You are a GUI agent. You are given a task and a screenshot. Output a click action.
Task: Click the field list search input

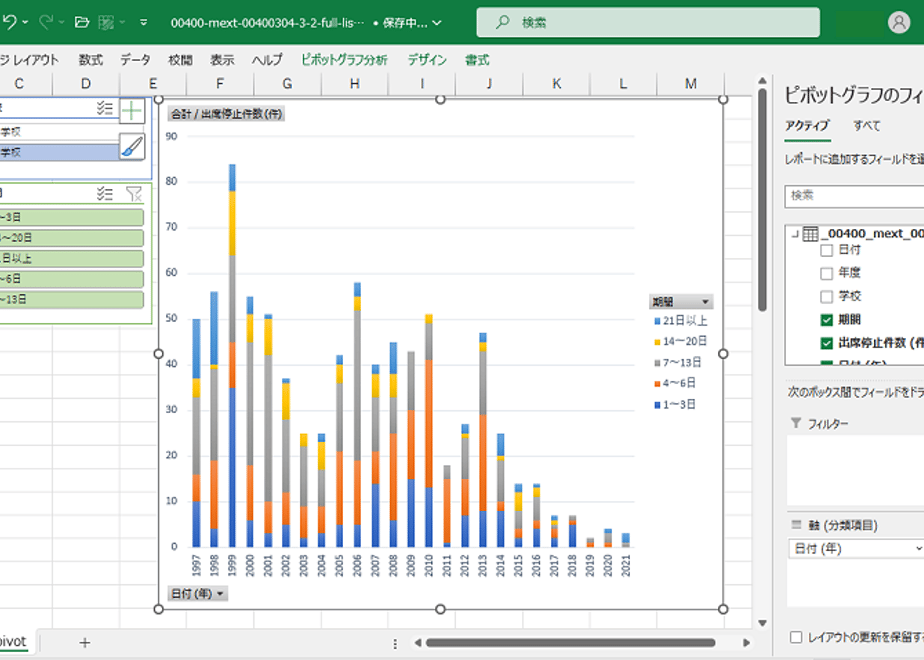click(x=854, y=196)
